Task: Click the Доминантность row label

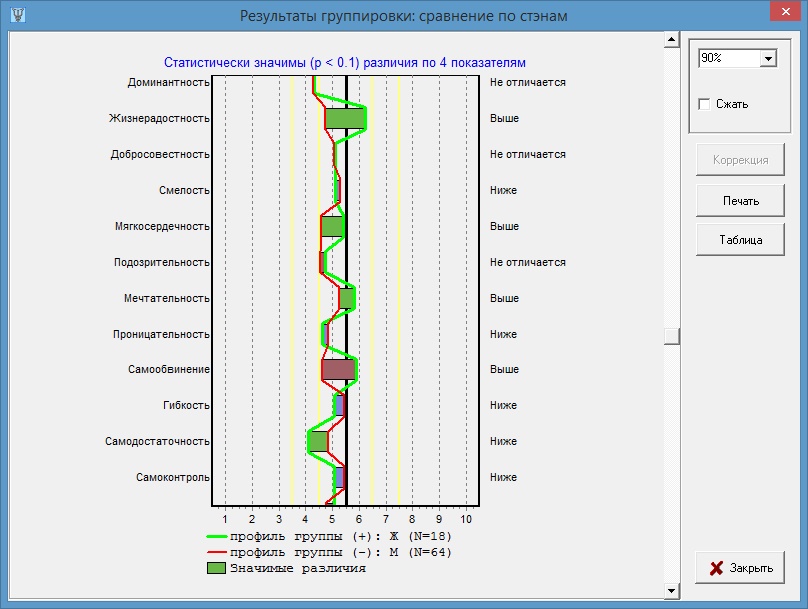Action: (x=169, y=82)
